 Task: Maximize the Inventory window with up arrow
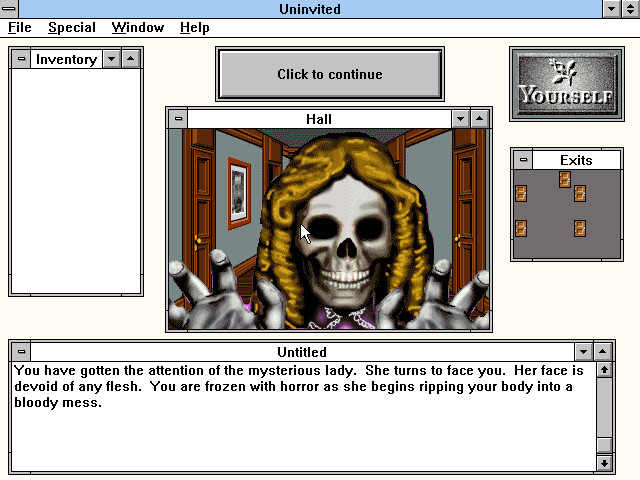[131, 59]
